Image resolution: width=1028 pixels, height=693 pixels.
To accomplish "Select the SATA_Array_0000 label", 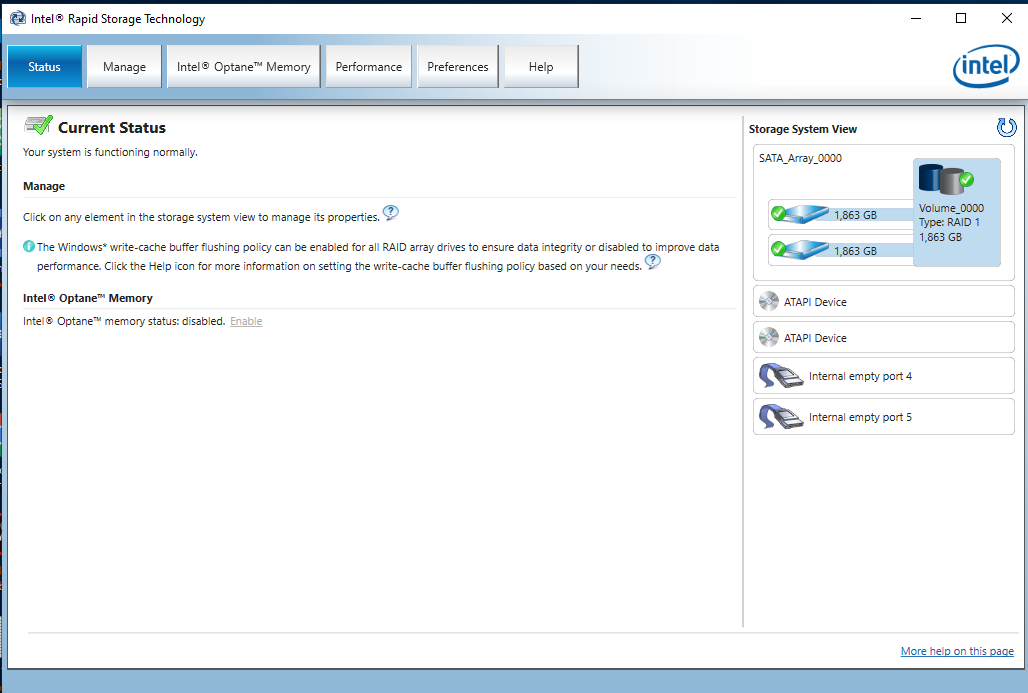I will [x=800, y=158].
